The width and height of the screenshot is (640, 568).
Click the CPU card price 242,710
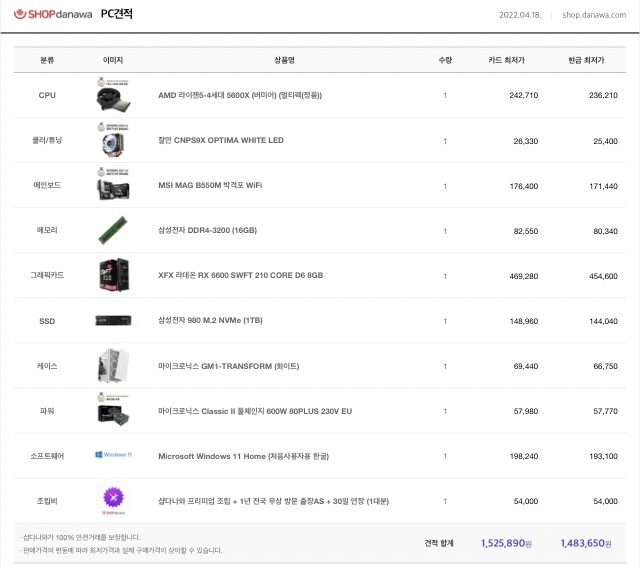click(x=524, y=95)
